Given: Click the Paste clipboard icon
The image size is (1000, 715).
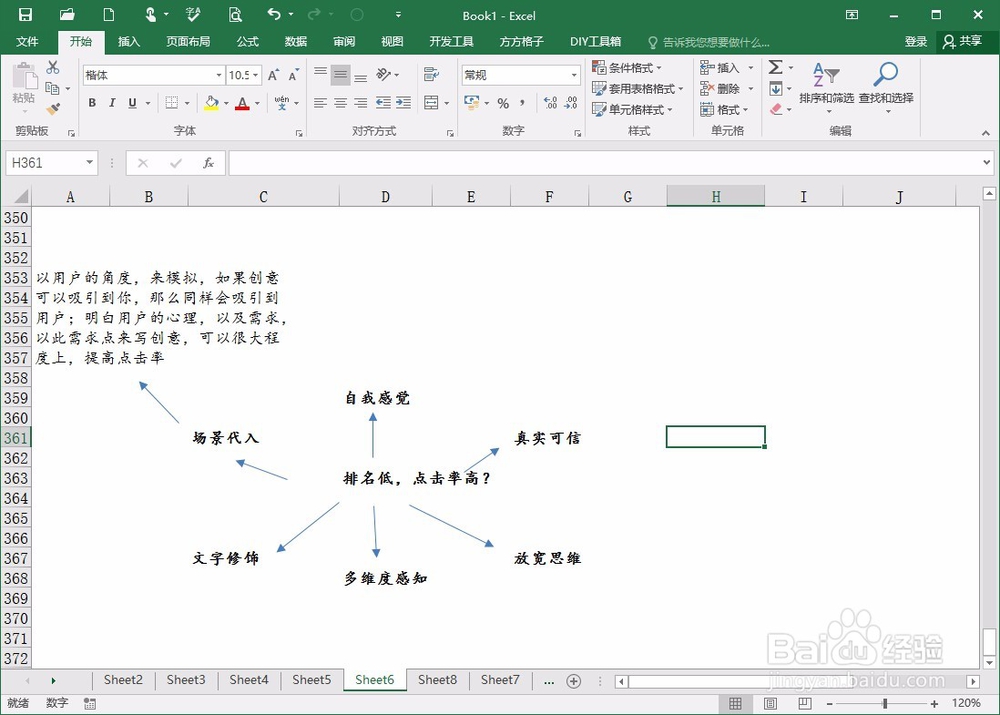Looking at the screenshot, I should pyautogui.click(x=24, y=76).
